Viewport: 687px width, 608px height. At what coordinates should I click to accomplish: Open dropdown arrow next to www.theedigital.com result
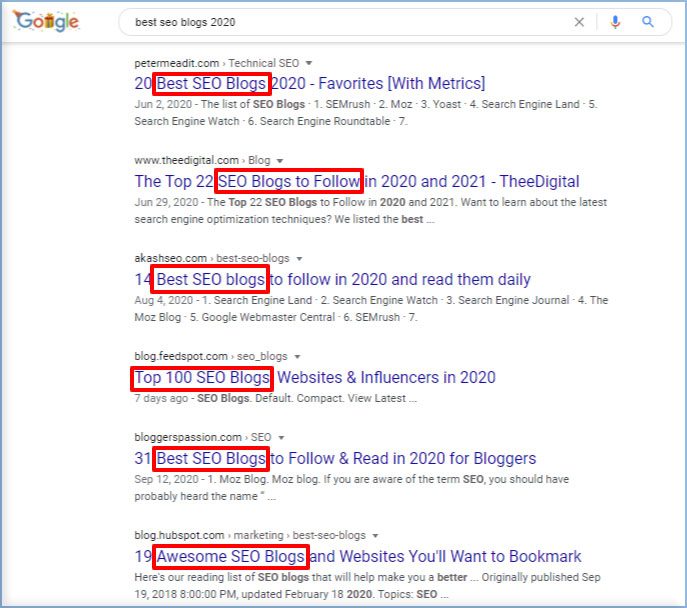(280, 161)
